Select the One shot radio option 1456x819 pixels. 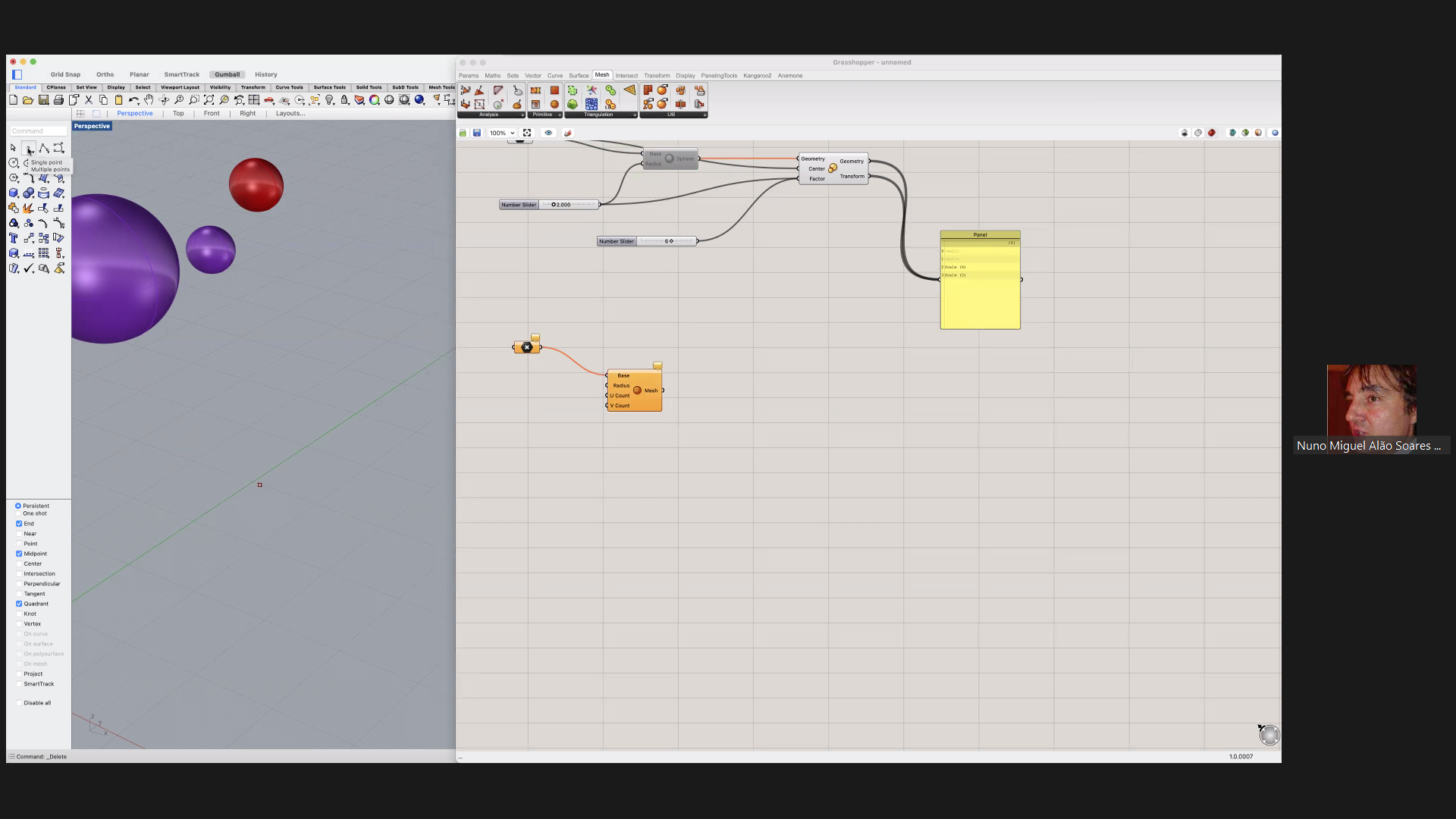(x=18, y=513)
